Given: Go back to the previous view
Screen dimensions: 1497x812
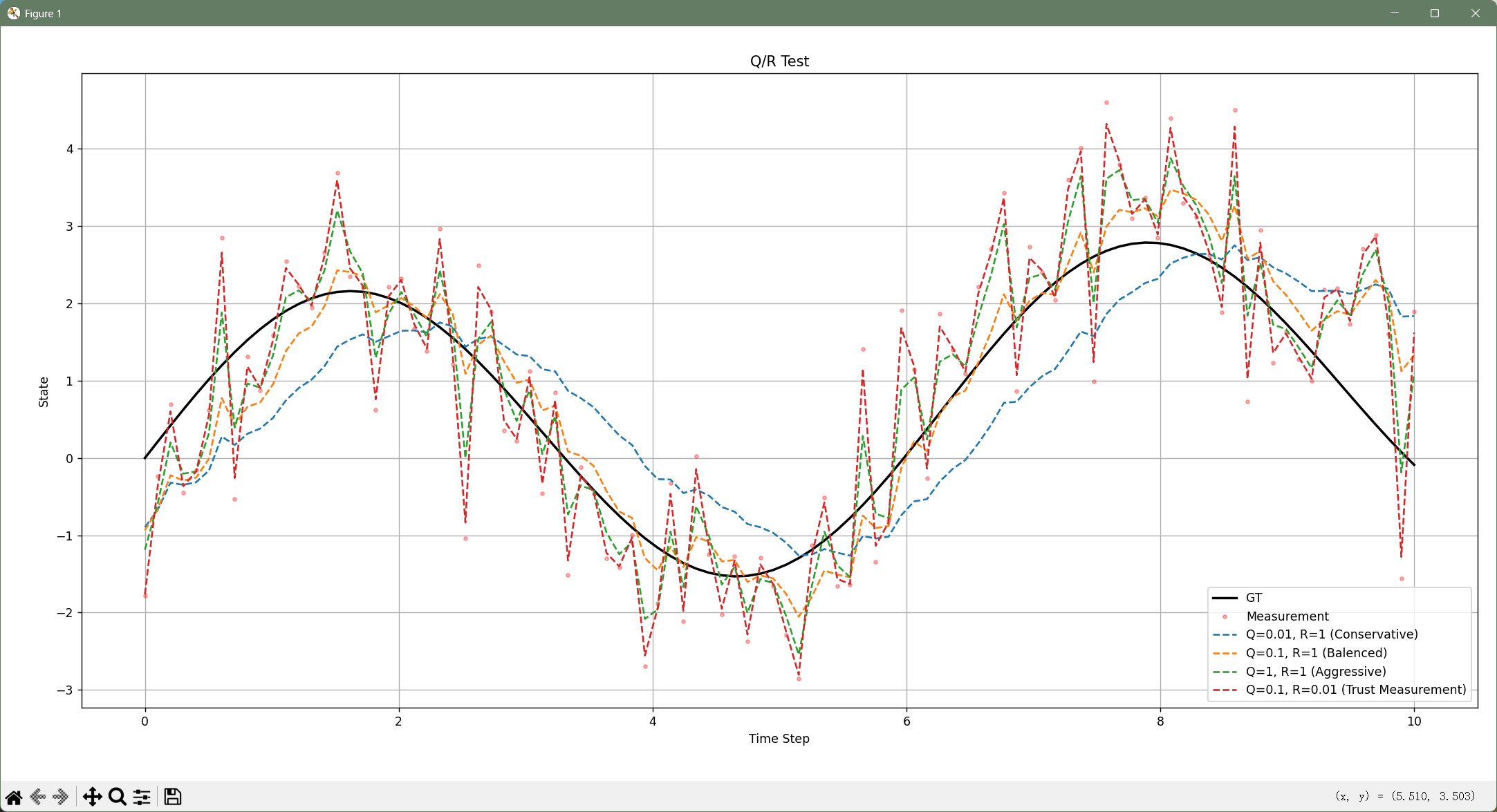Looking at the screenshot, I should (38, 797).
